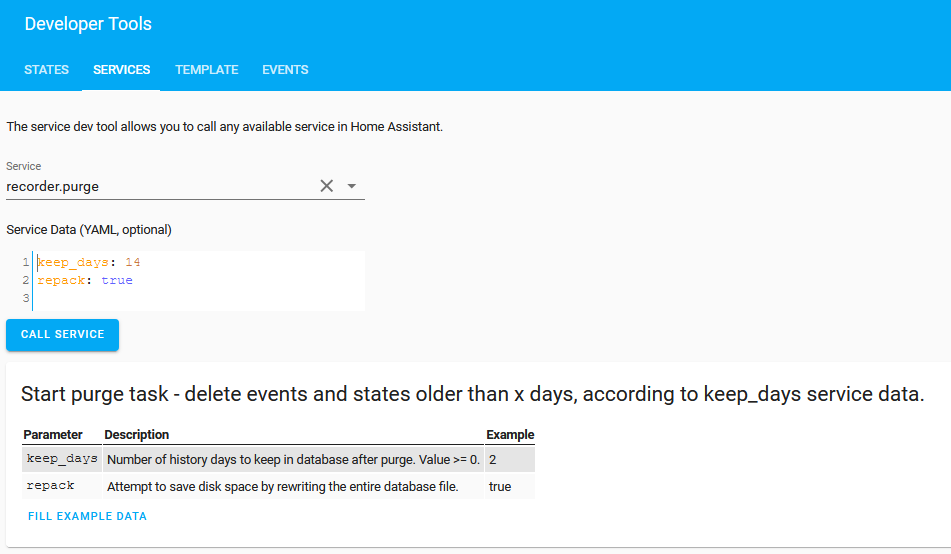Image resolution: width=951 pixels, height=554 pixels.
Task: Focus the Service field showing recorder.purge
Action: [x=160, y=186]
